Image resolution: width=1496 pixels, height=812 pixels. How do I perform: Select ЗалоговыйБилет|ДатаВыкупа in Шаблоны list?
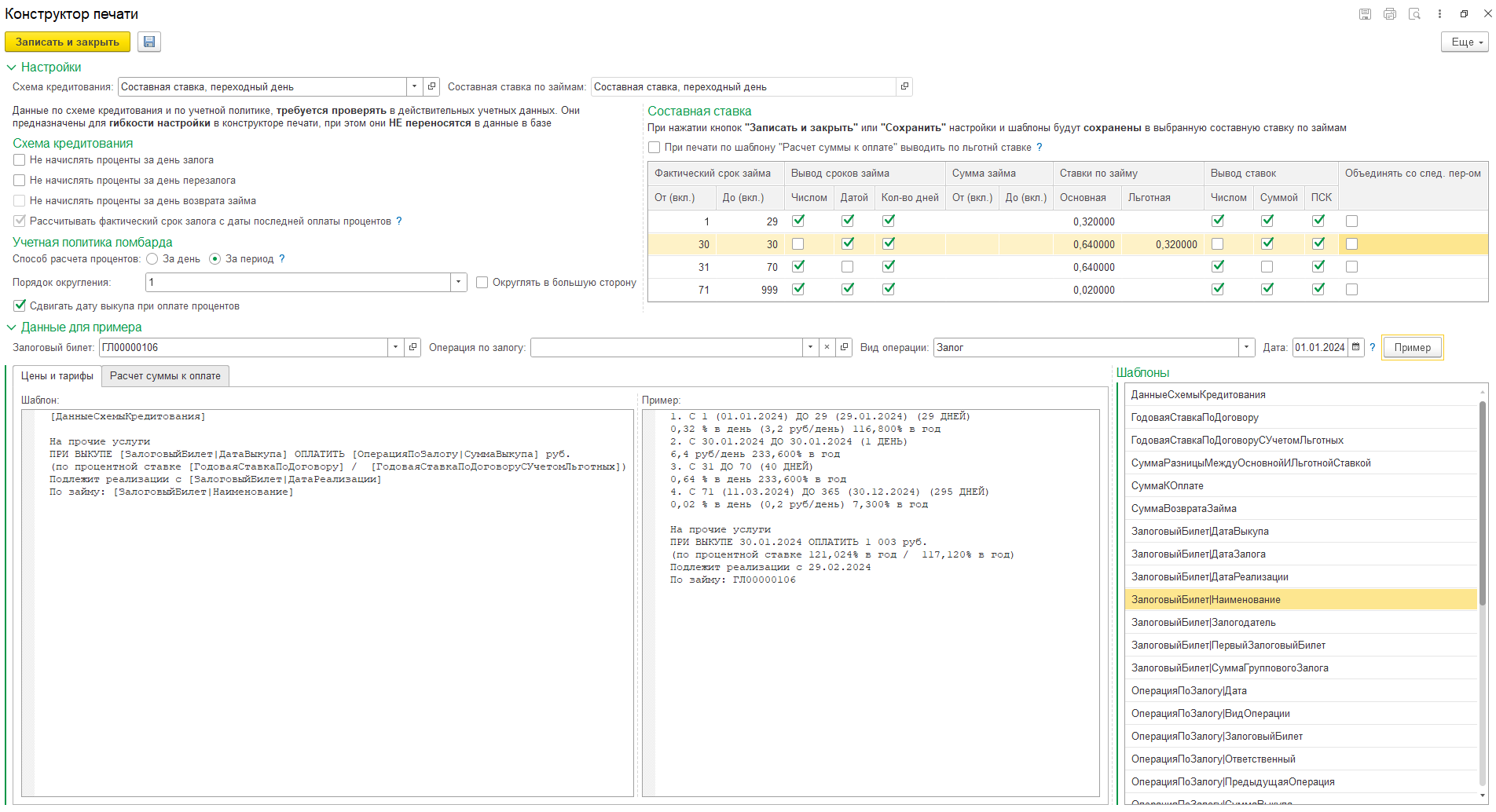click(1301, 532)
